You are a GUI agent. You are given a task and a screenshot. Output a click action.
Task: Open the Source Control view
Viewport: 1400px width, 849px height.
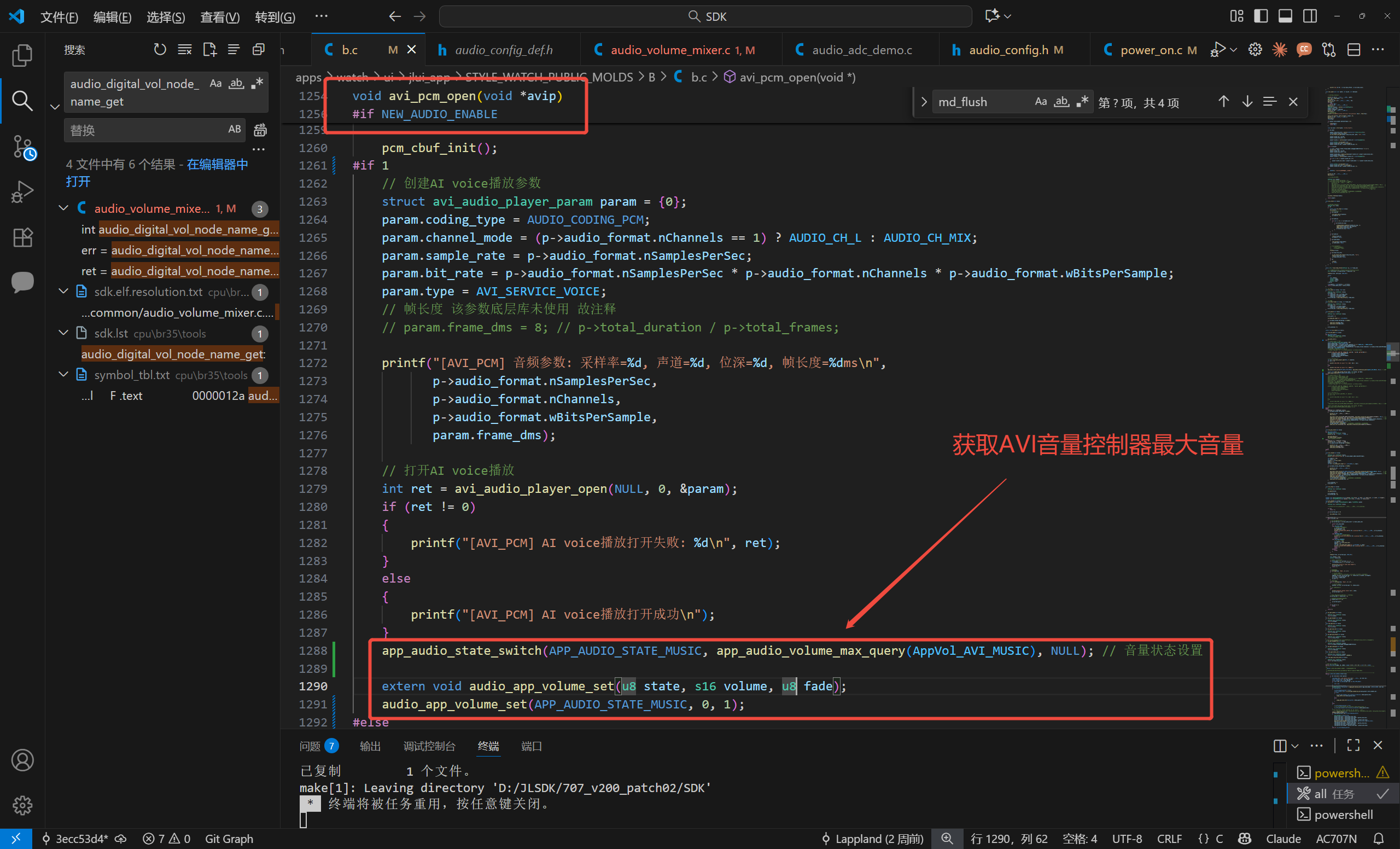tap(22, 147)
